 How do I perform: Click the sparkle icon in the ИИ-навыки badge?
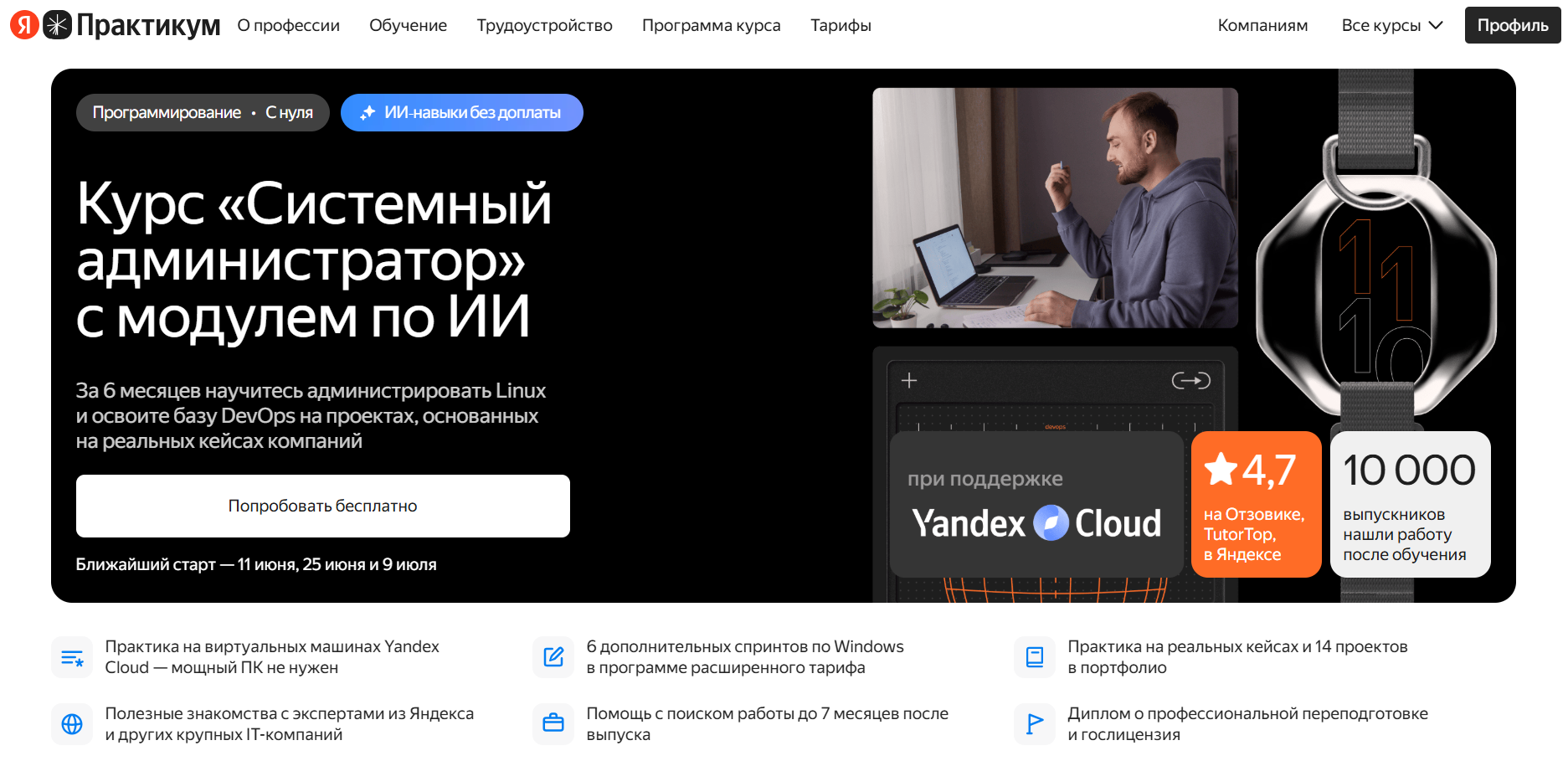[x=368, y=112]
